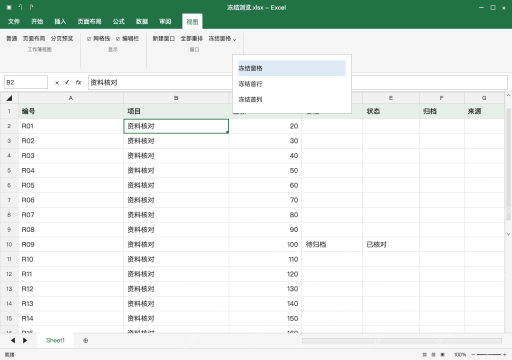
Task: Go to the previous sheet with left arrow
Action: [x=13, y=340]
